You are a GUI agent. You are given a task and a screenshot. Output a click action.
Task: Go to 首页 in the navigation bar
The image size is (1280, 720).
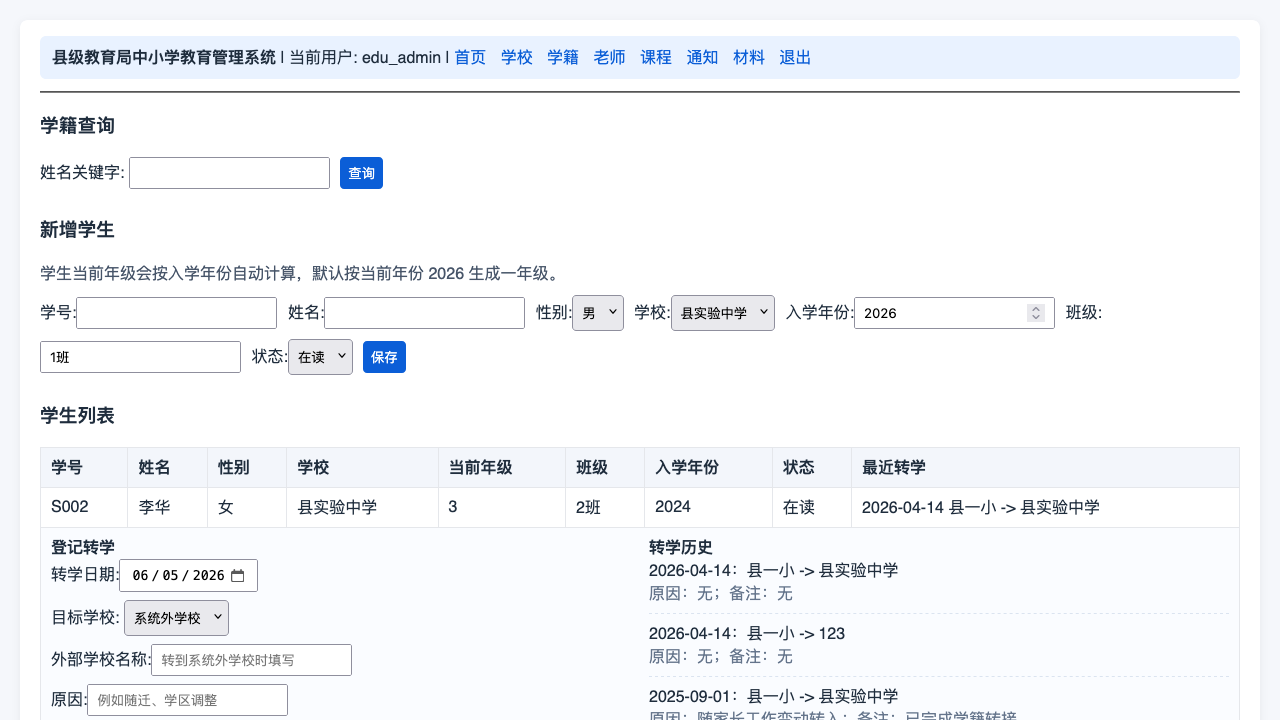coord(470,57)
